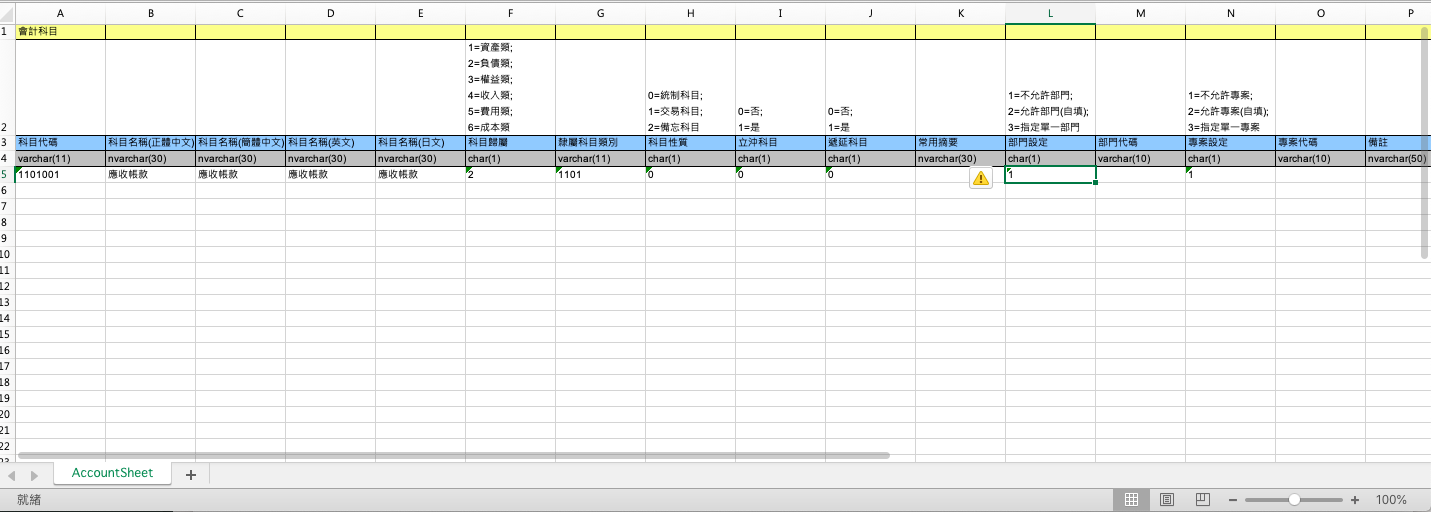Click the zoom slider handle
This screenshot has height=512, width=1431.
(1294, 499)
